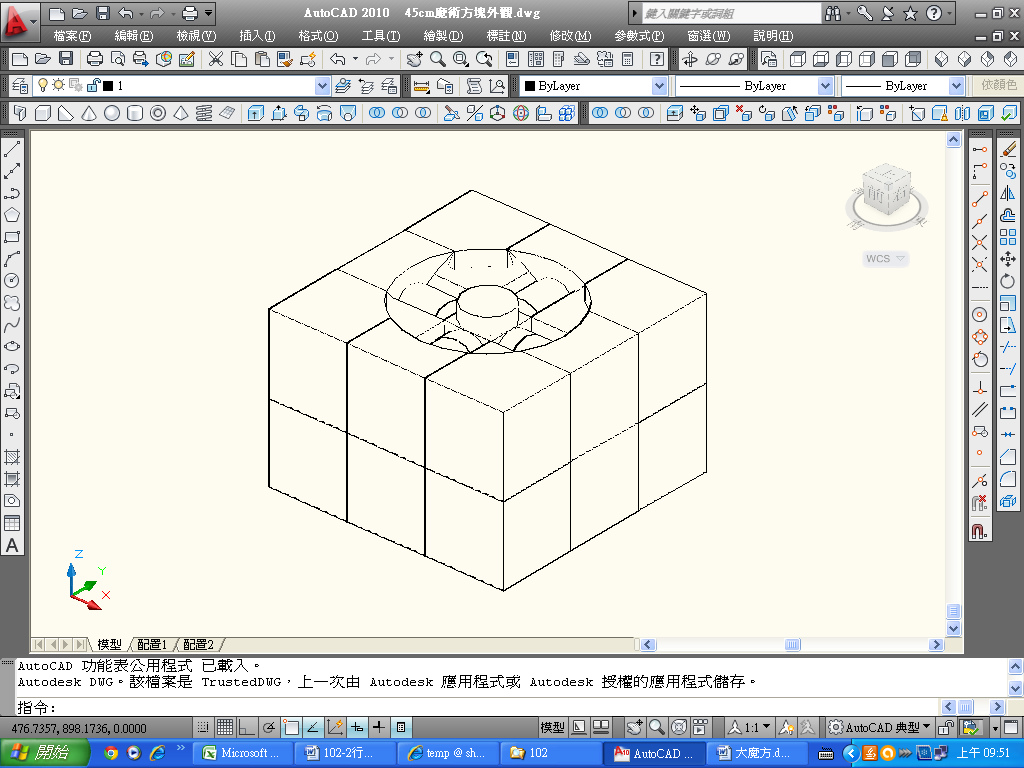
Task: Open the 繪製(D) menu
Action: [x=443, y=36]
